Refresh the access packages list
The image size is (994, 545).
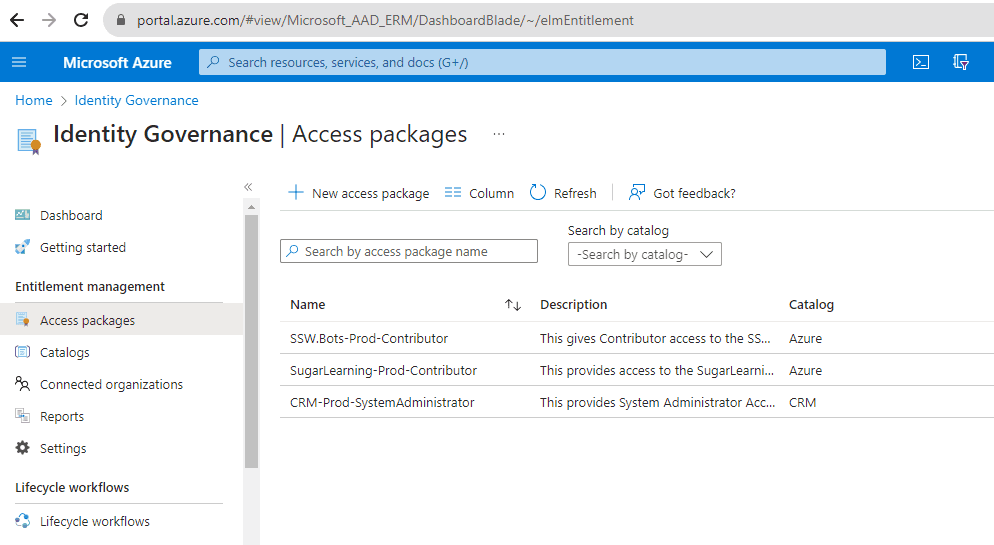pos(563,193)
